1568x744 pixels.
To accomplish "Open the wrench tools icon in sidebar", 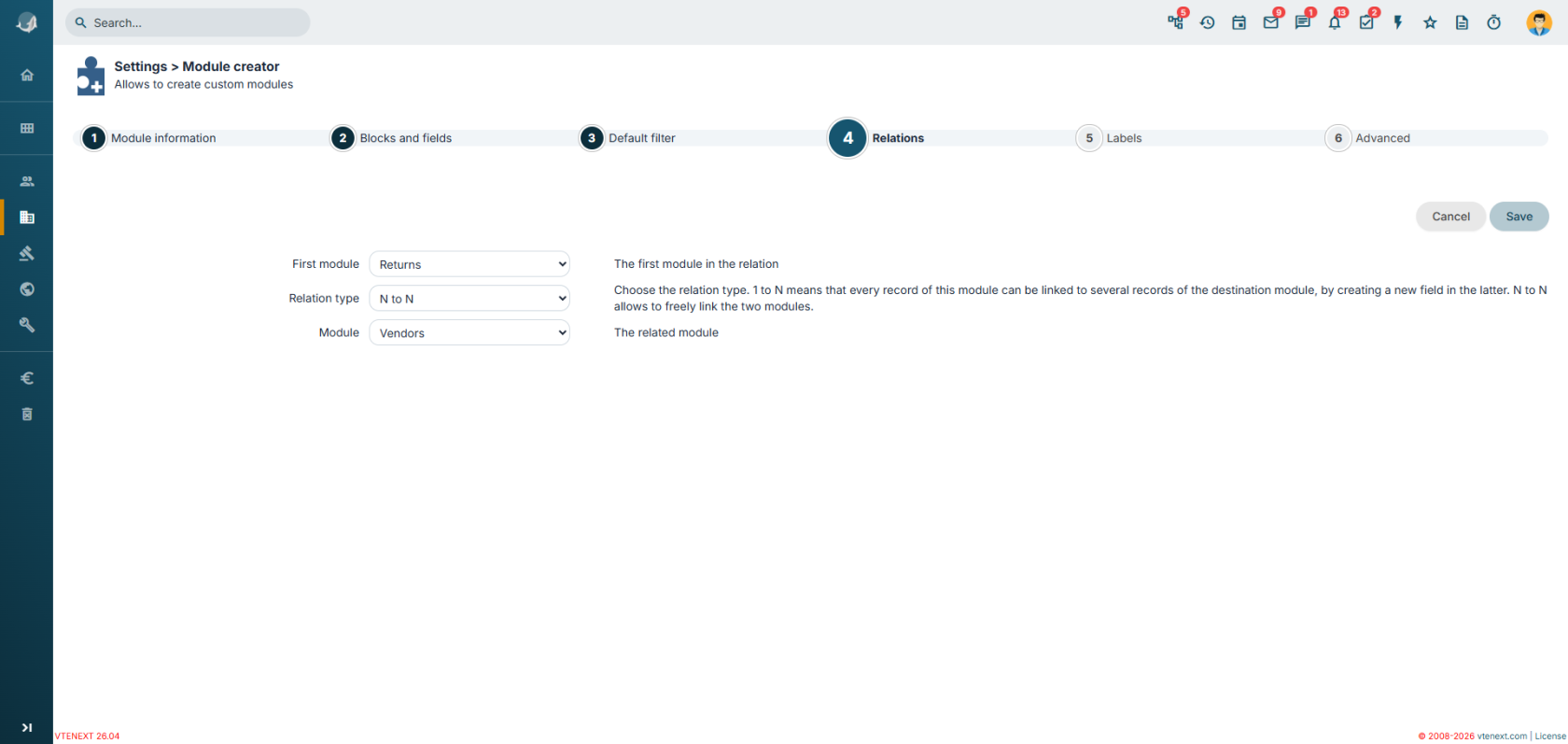I will (27, 325).
